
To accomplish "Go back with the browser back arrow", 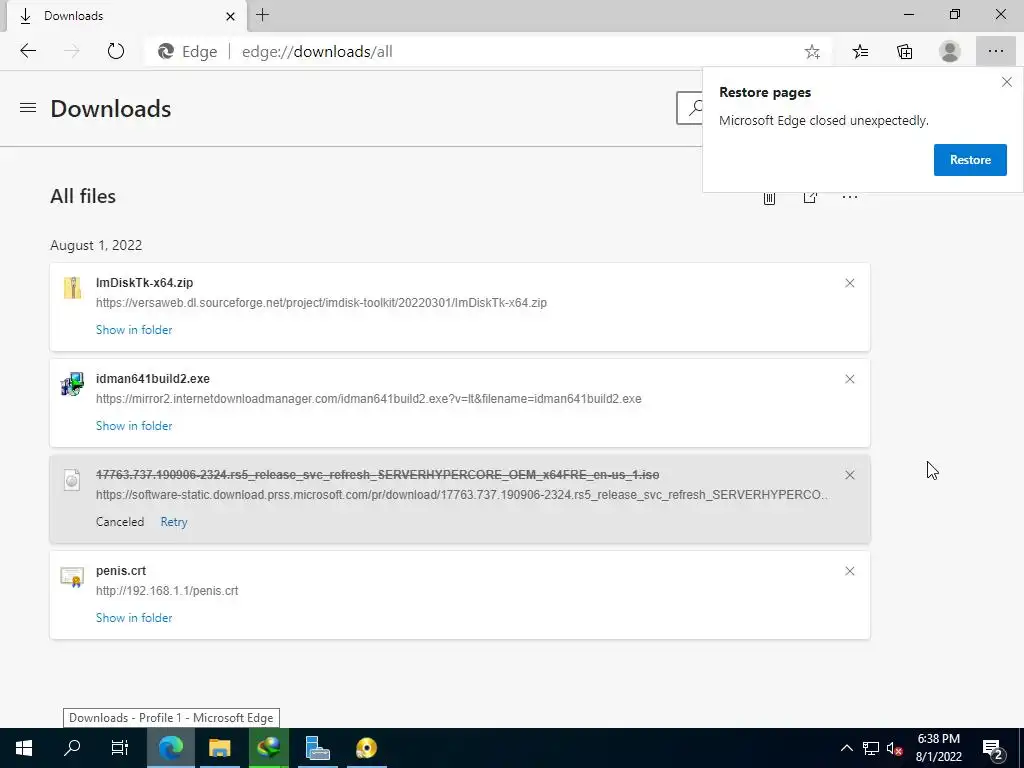I will pyautogui.click(x=28, y=51).
